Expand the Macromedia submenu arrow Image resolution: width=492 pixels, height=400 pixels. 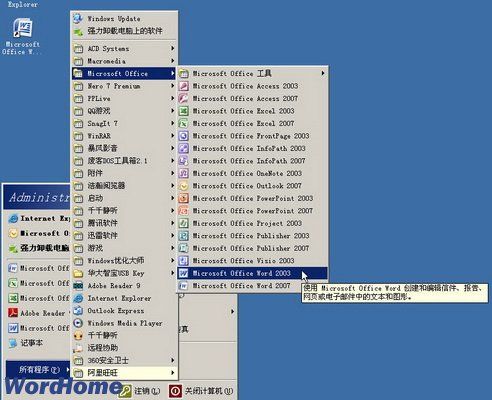pos(172,61)
